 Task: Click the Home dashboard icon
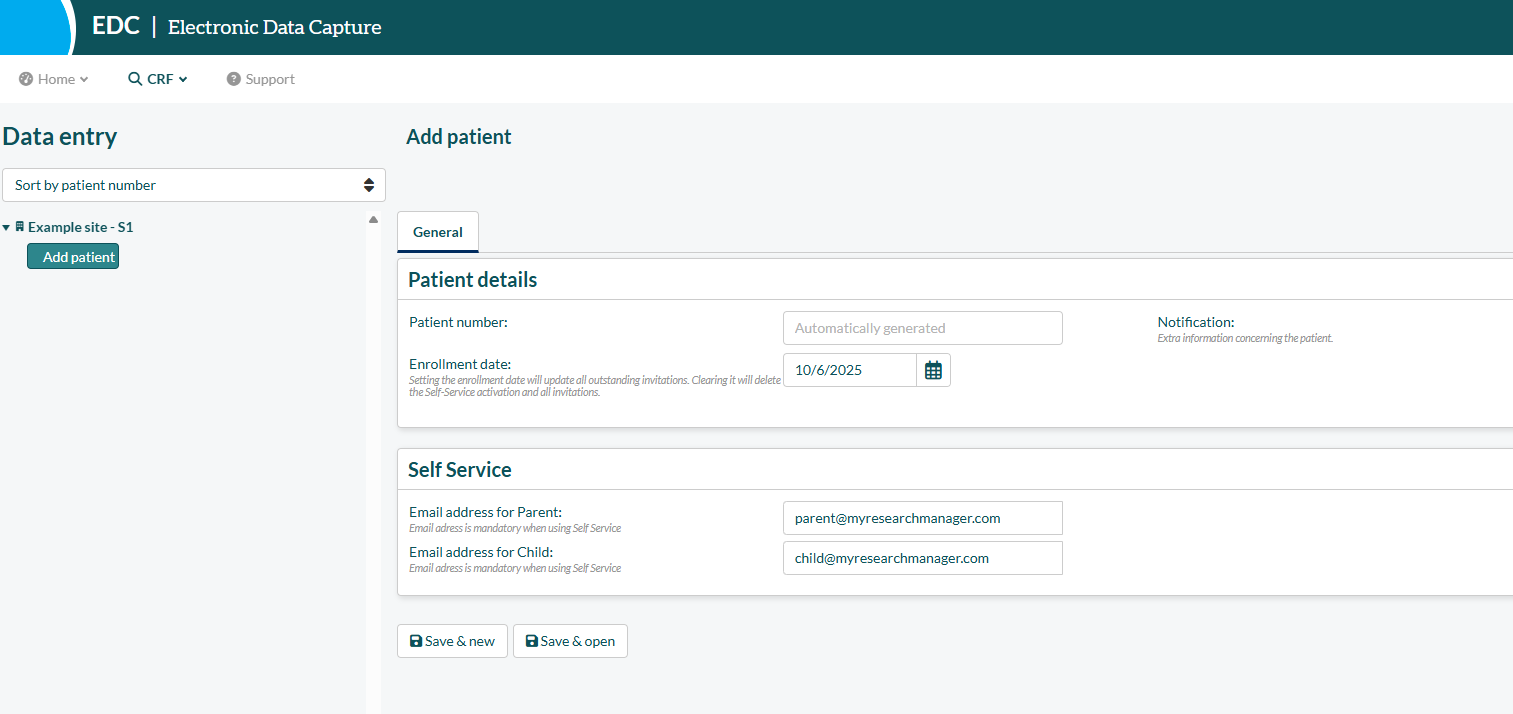(26, 79)
